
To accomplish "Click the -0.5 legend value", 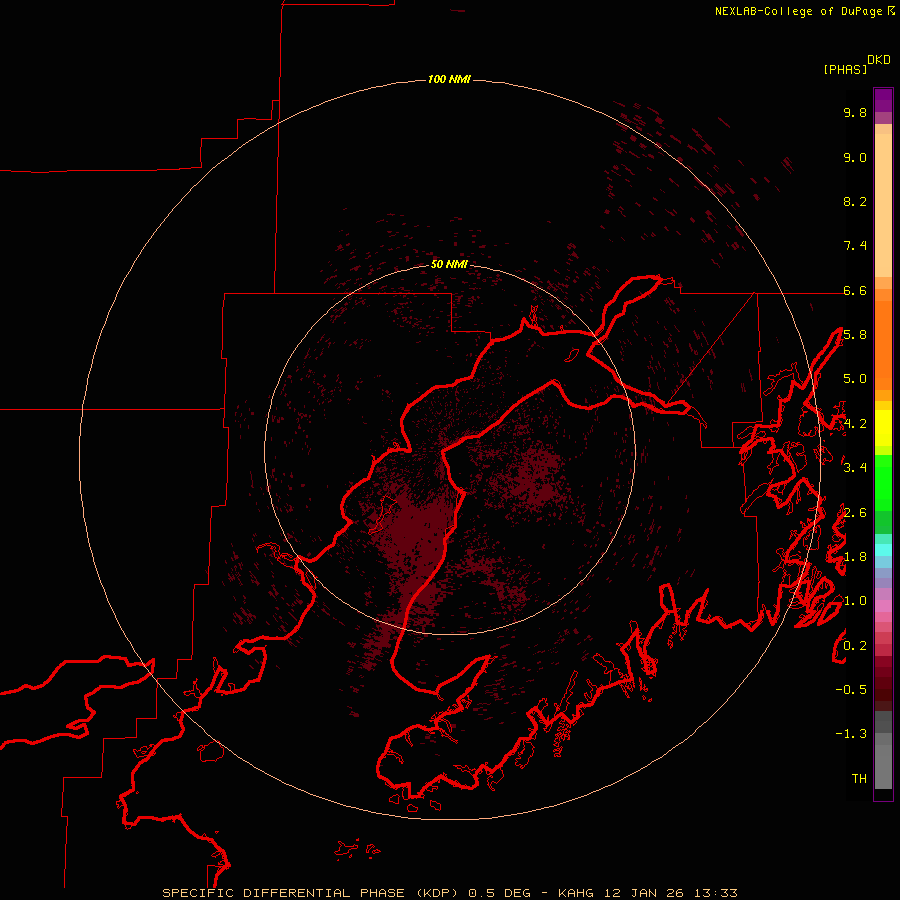I will (851, 690).
